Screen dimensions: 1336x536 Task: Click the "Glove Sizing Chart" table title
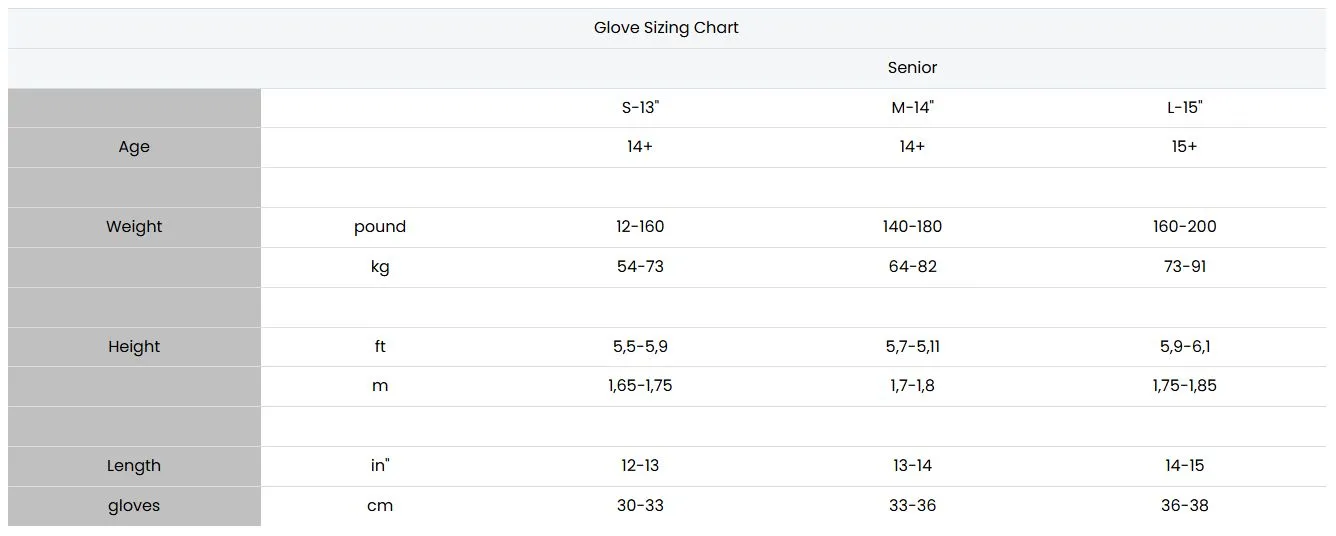666,28
